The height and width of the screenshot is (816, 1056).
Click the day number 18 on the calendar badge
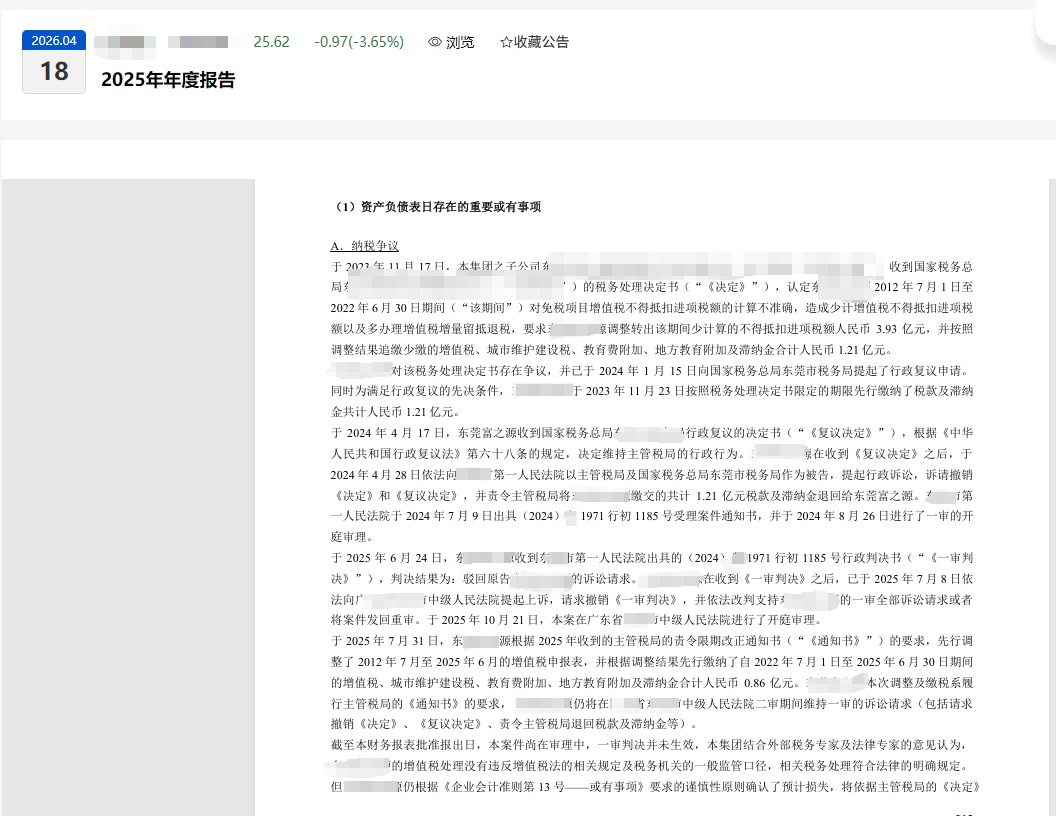point(54,71)
